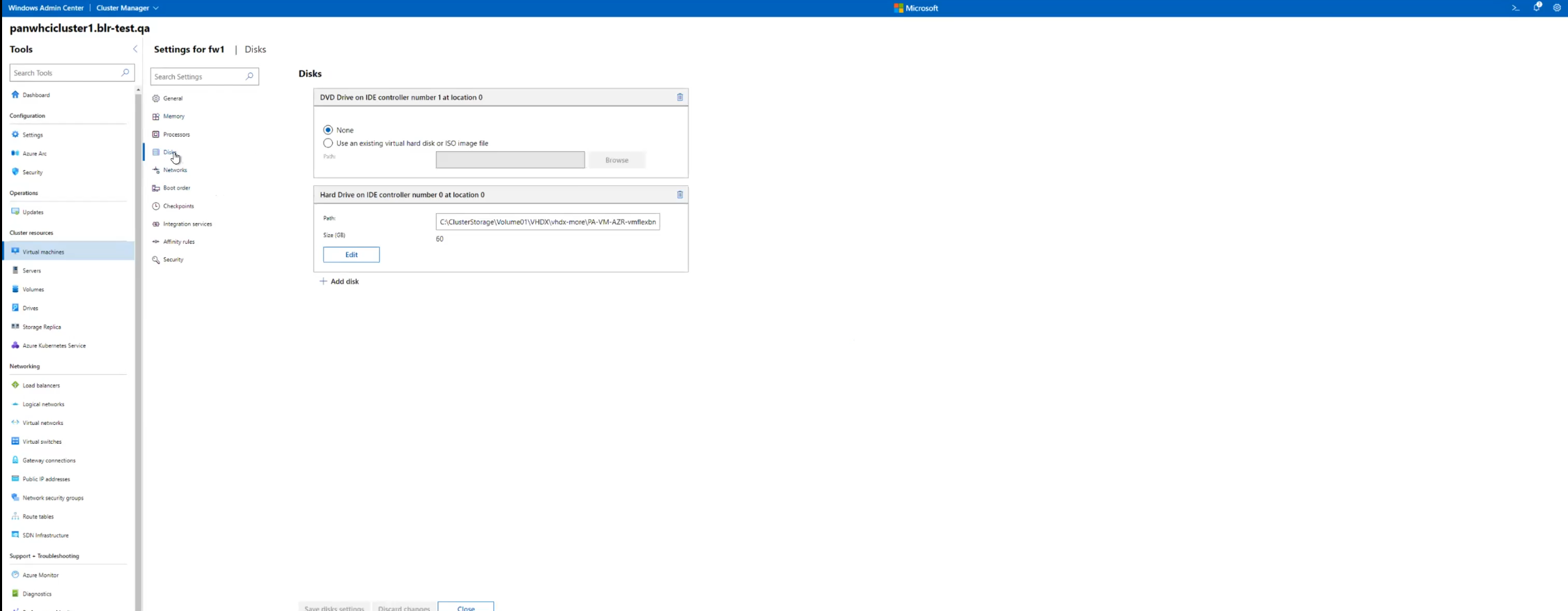Image resolution: width=1568 pixels, height=611 pixels.
Task: Open the settings gear in the top bar
Action: [1557, 8]
